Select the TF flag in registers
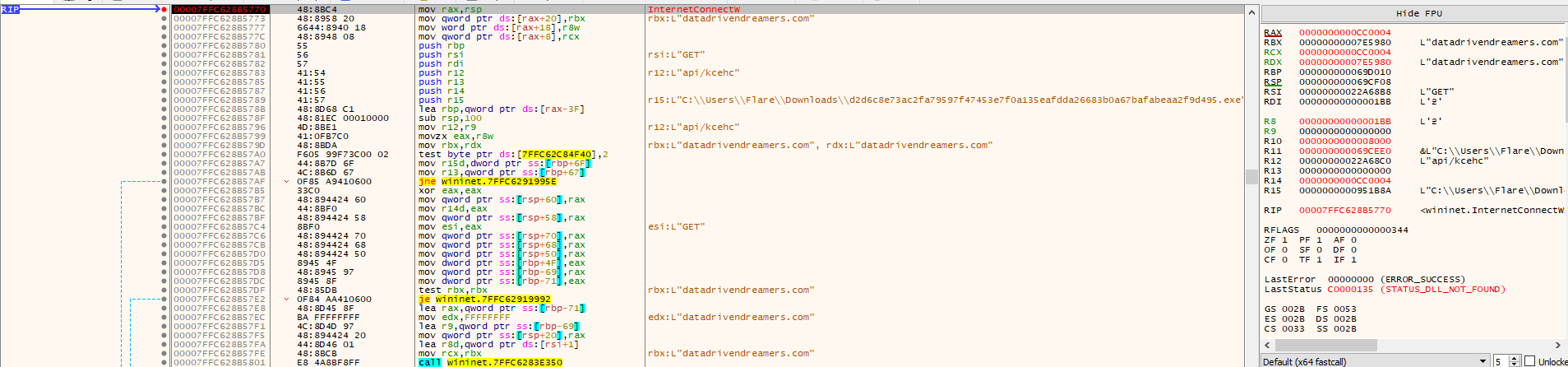This screenshot has width=1568, height=367. 1311,260
